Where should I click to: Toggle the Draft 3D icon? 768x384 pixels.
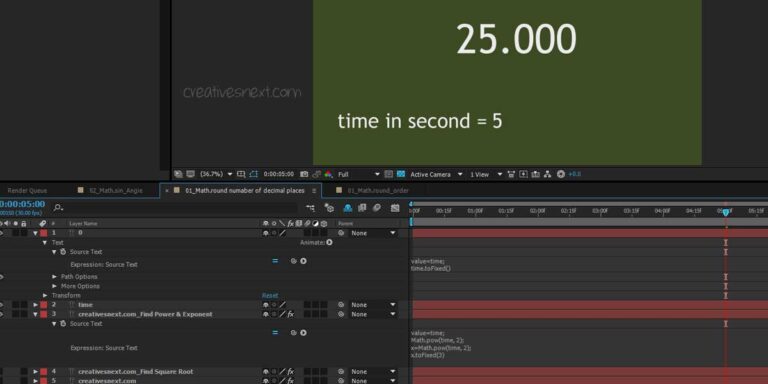[329, 208]
